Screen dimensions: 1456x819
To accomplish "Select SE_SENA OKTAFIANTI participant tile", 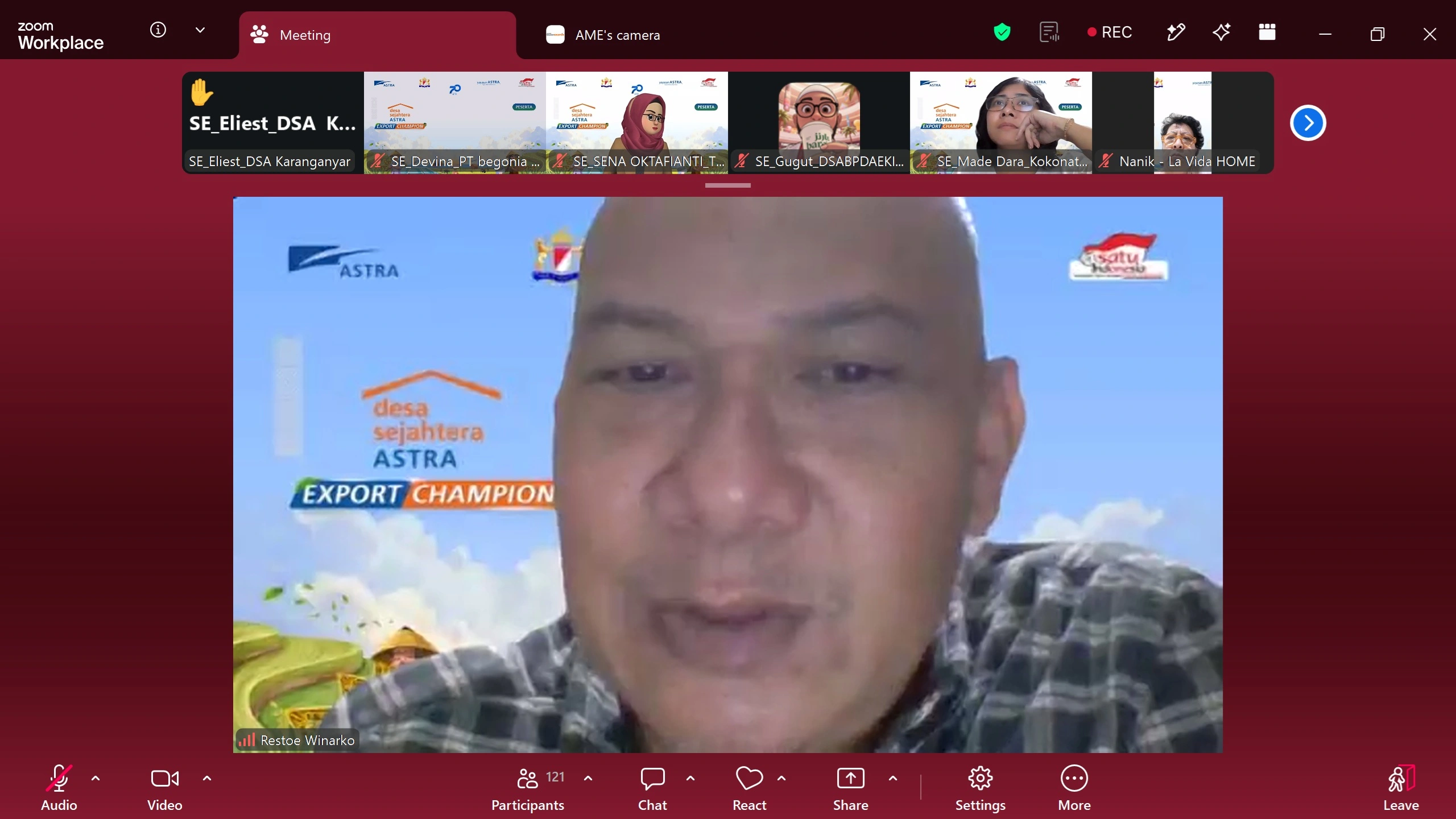I will [x=637, y=123].
